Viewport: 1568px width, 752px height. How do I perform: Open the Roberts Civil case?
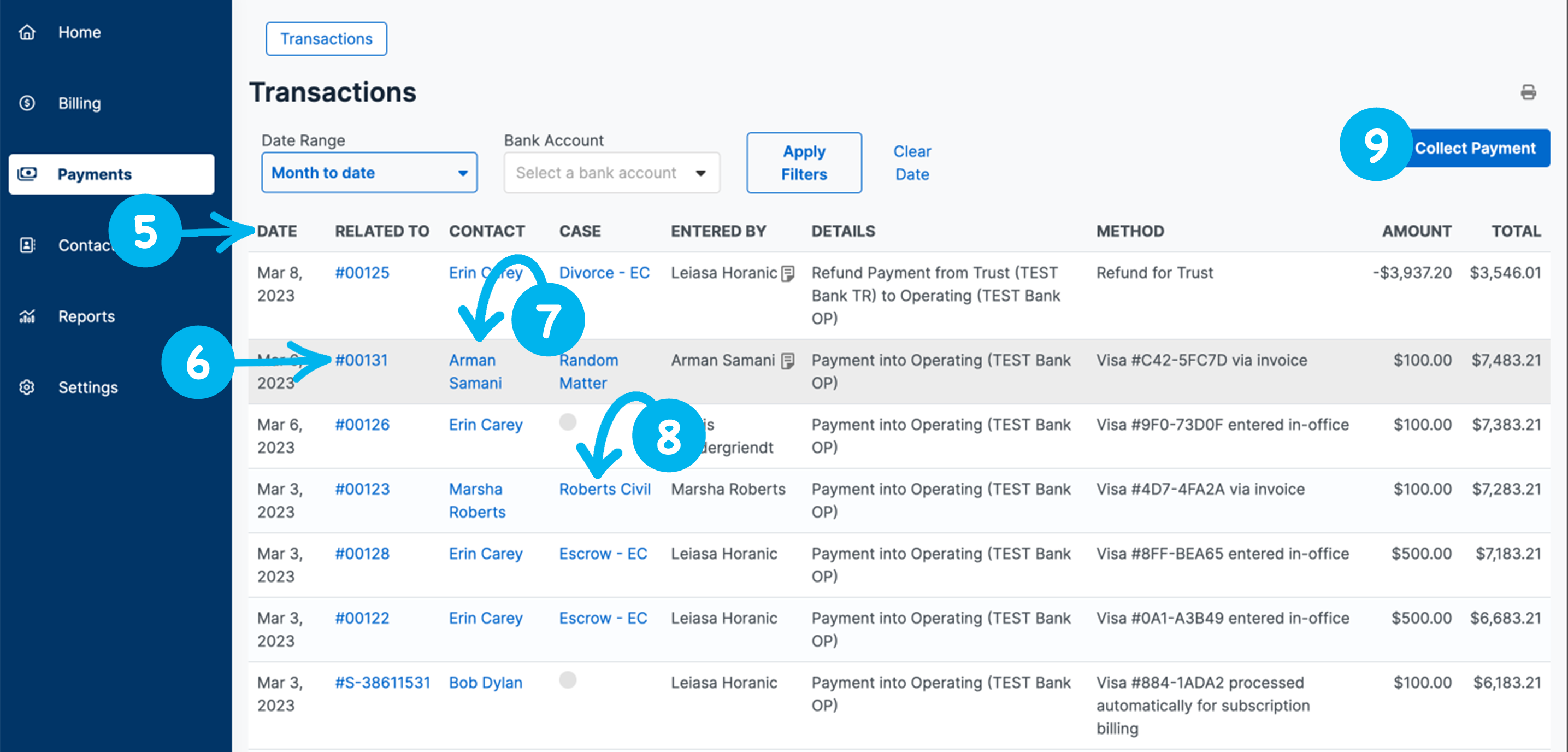(604, 489)
